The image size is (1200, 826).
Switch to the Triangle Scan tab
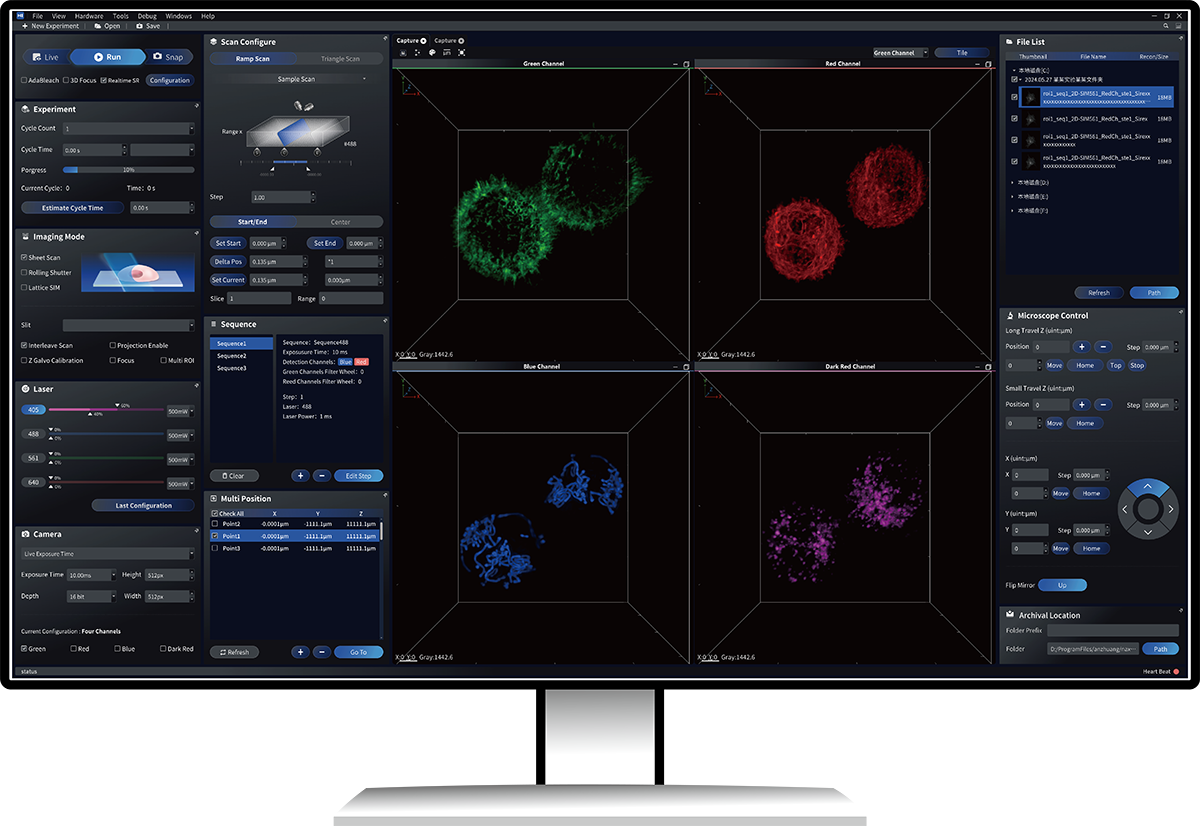click(339, 59)
